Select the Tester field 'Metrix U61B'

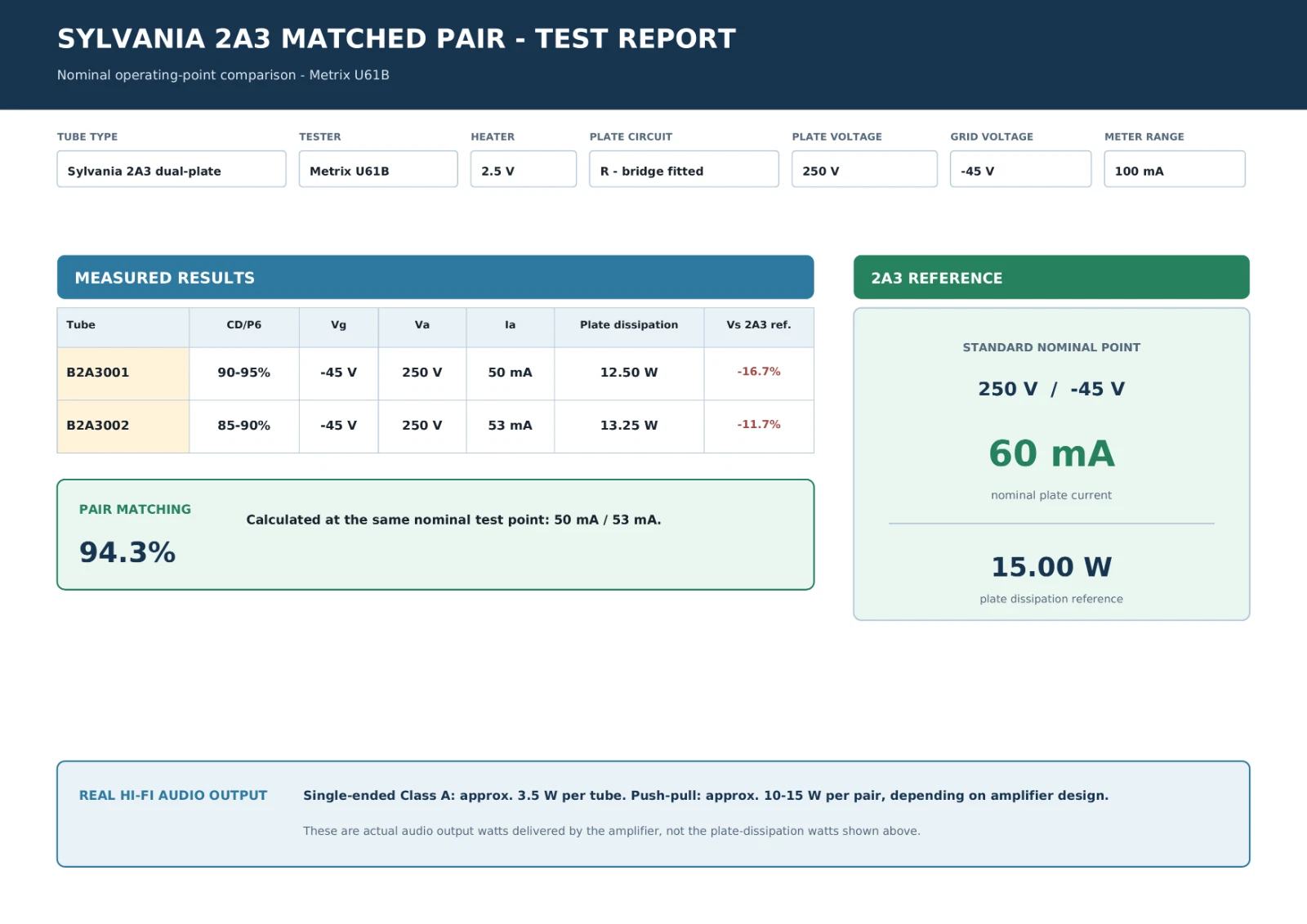click(378, 169)
